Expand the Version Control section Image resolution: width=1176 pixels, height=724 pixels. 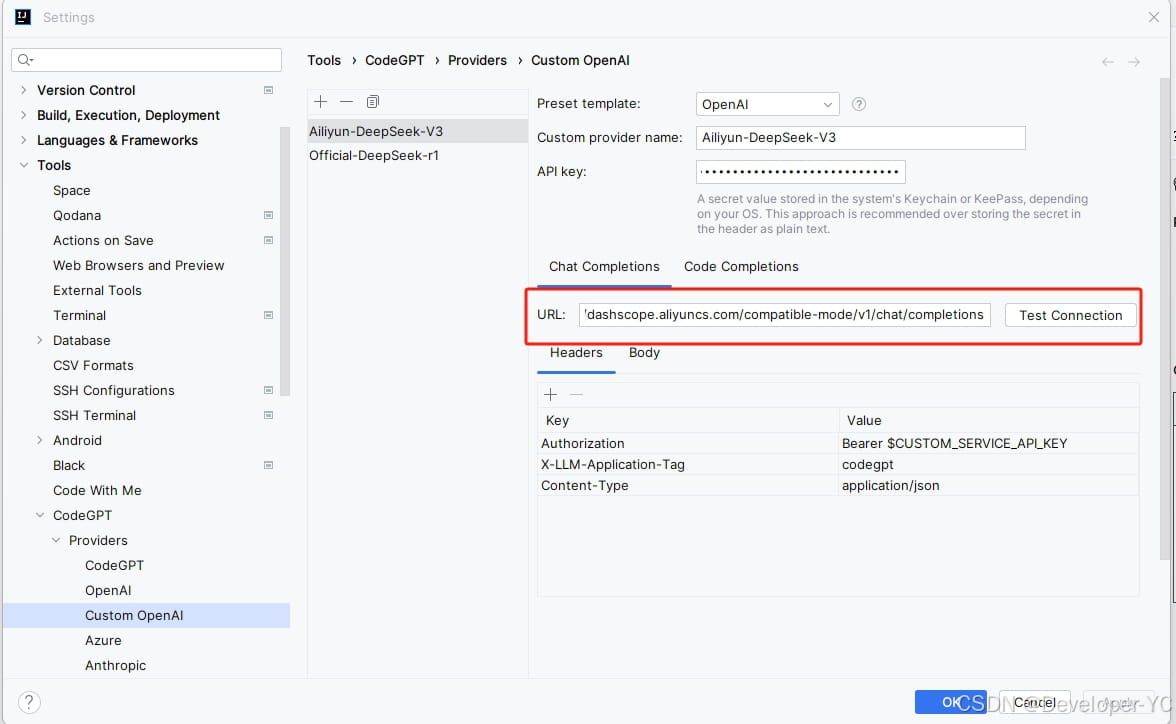pyautogui.click(x=23, y=90)
